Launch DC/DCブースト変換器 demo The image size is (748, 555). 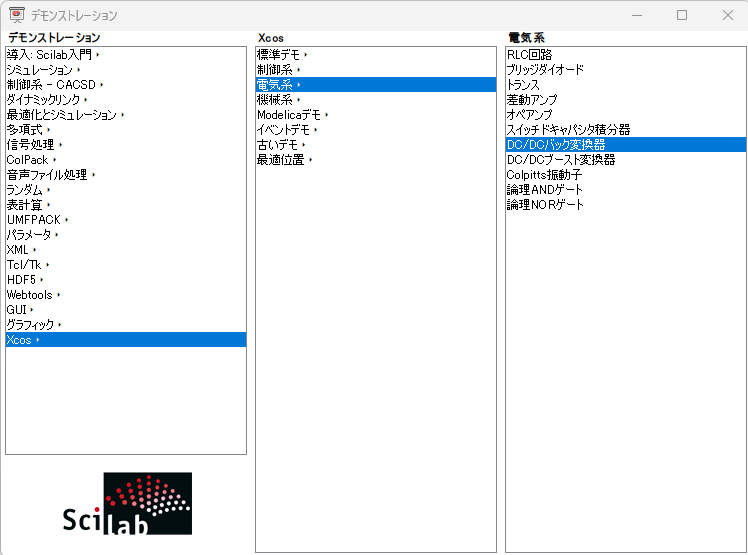[x=626, y=159]
